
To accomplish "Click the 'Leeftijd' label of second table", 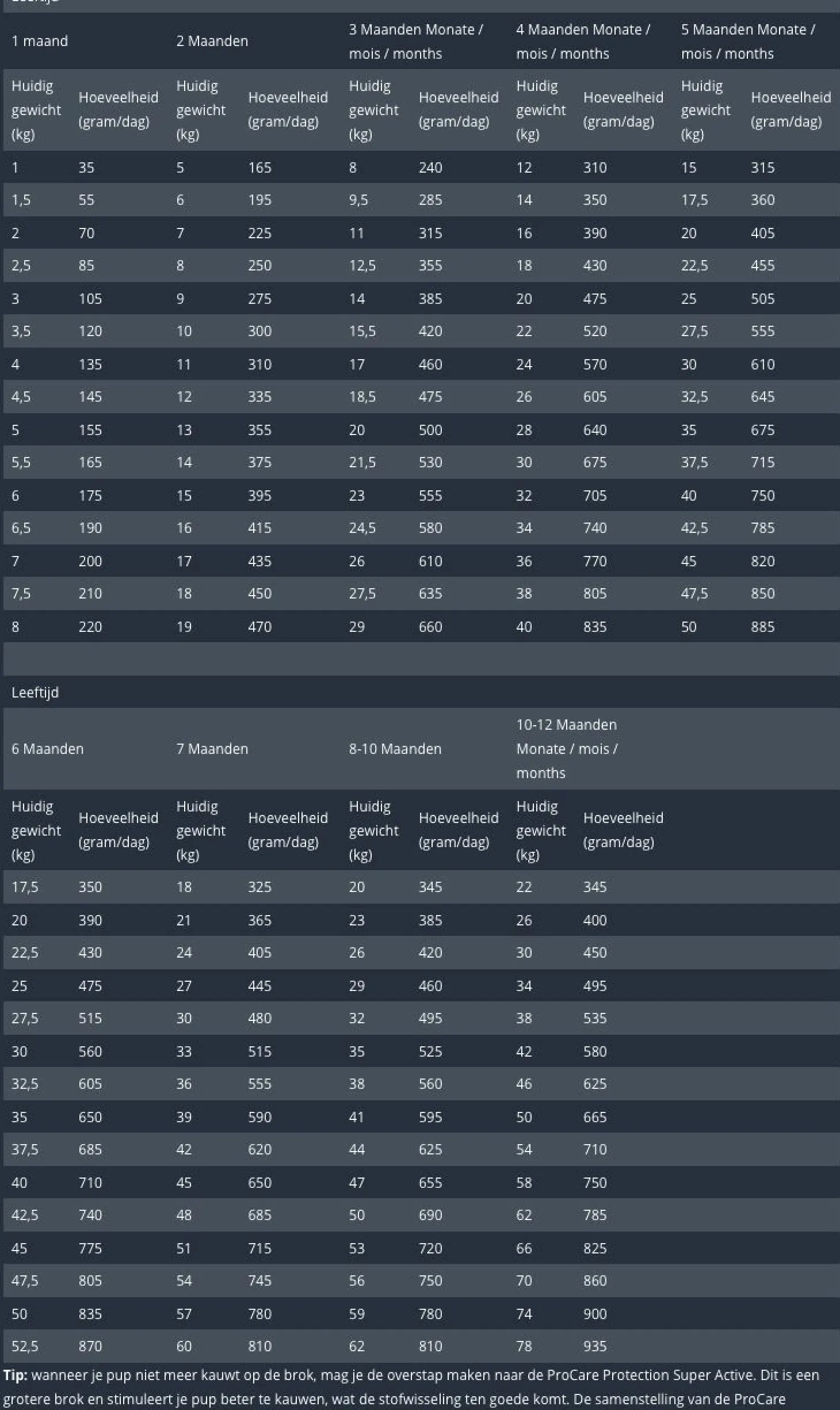I will [35, 692].
